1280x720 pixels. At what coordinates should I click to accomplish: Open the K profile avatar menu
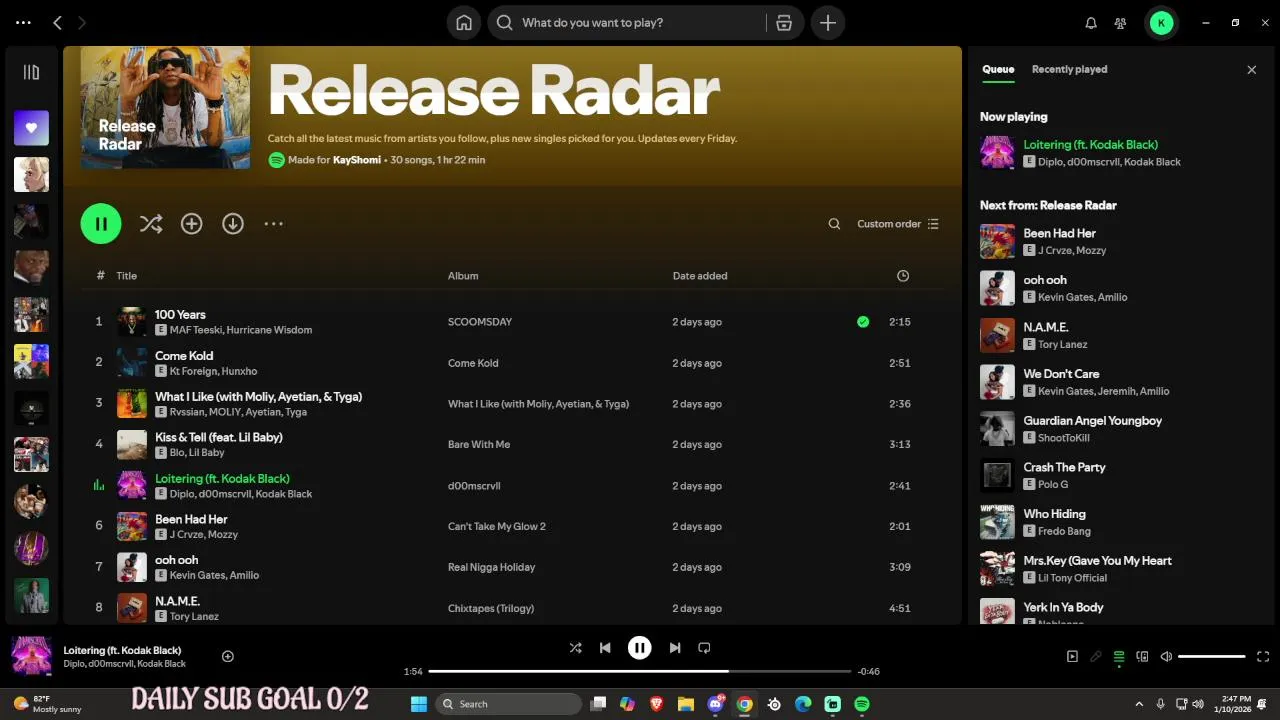1161,23
